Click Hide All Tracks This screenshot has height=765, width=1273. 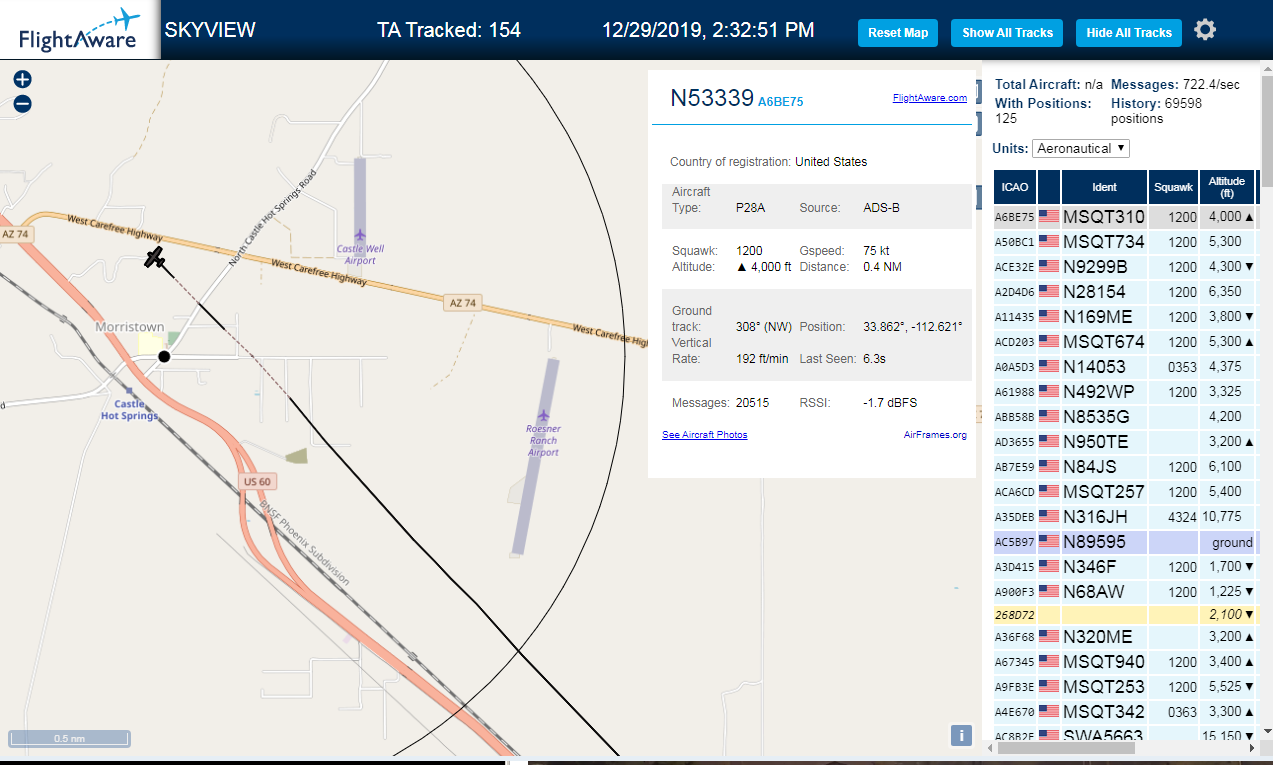click(1128, 33)
